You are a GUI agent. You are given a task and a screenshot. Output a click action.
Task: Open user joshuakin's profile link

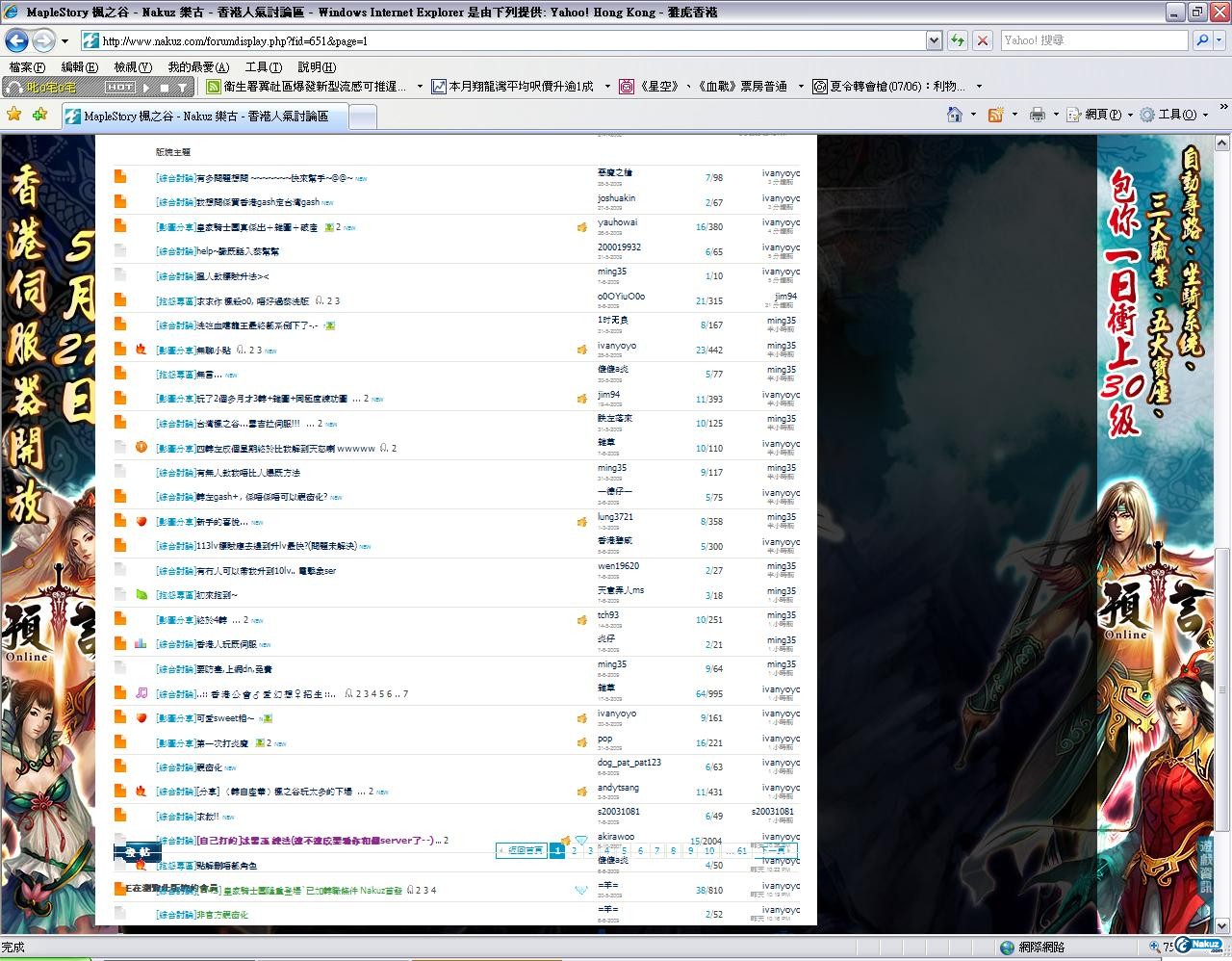point(616,197)
